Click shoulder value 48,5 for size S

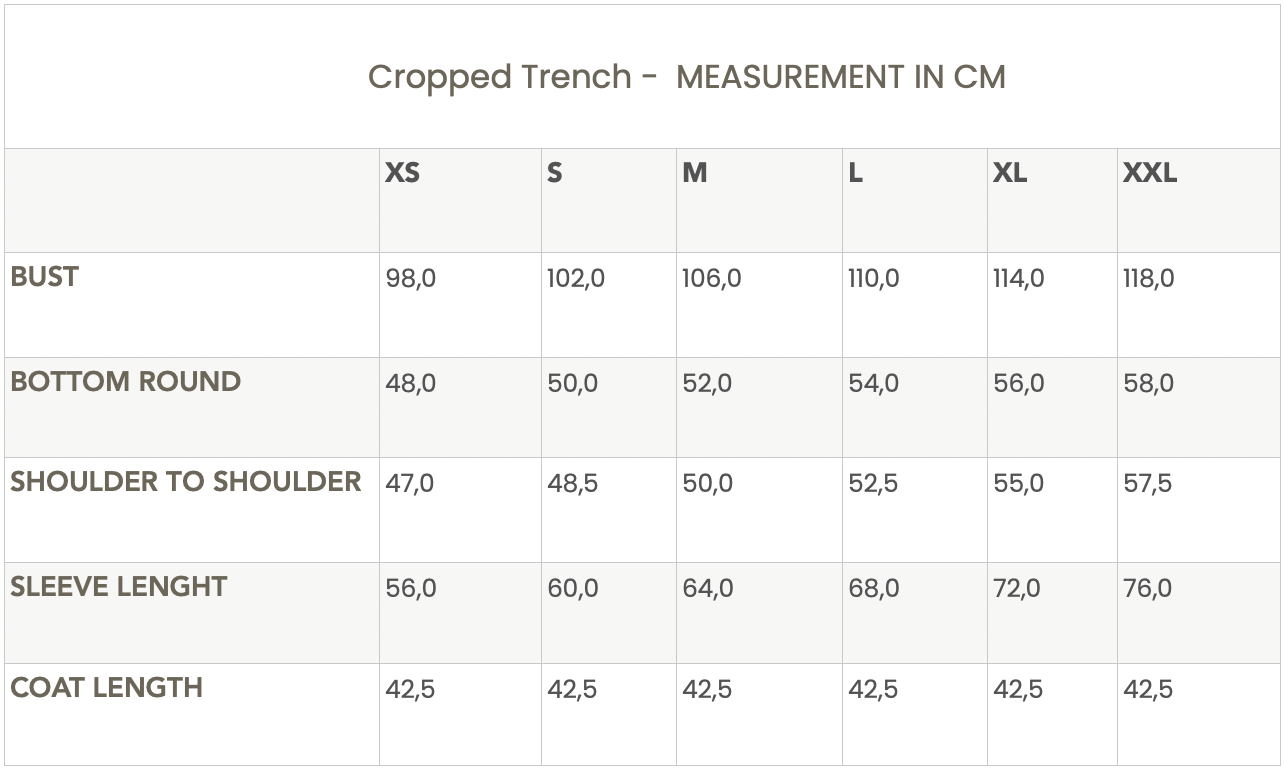(572, 483)
